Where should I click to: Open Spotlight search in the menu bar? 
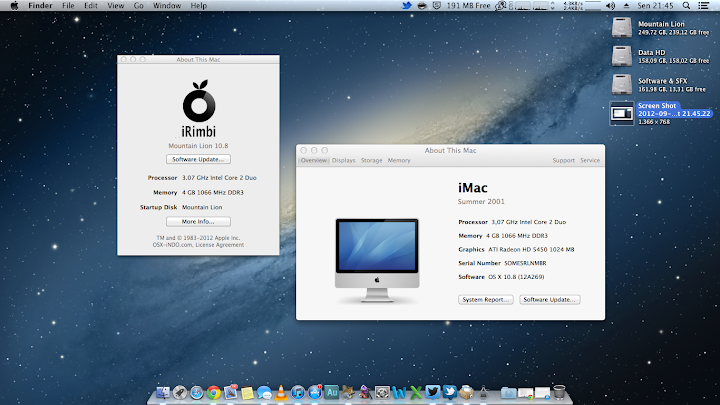pos(686,6)
